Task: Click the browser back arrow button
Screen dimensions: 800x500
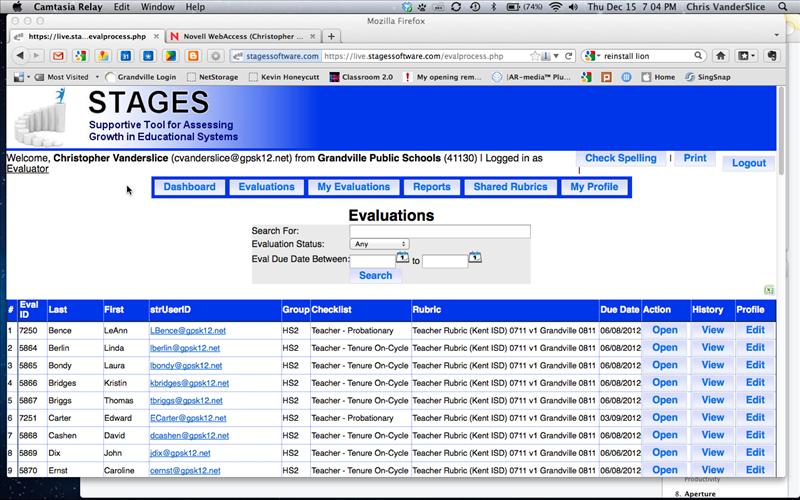Action: pos(20,56)
